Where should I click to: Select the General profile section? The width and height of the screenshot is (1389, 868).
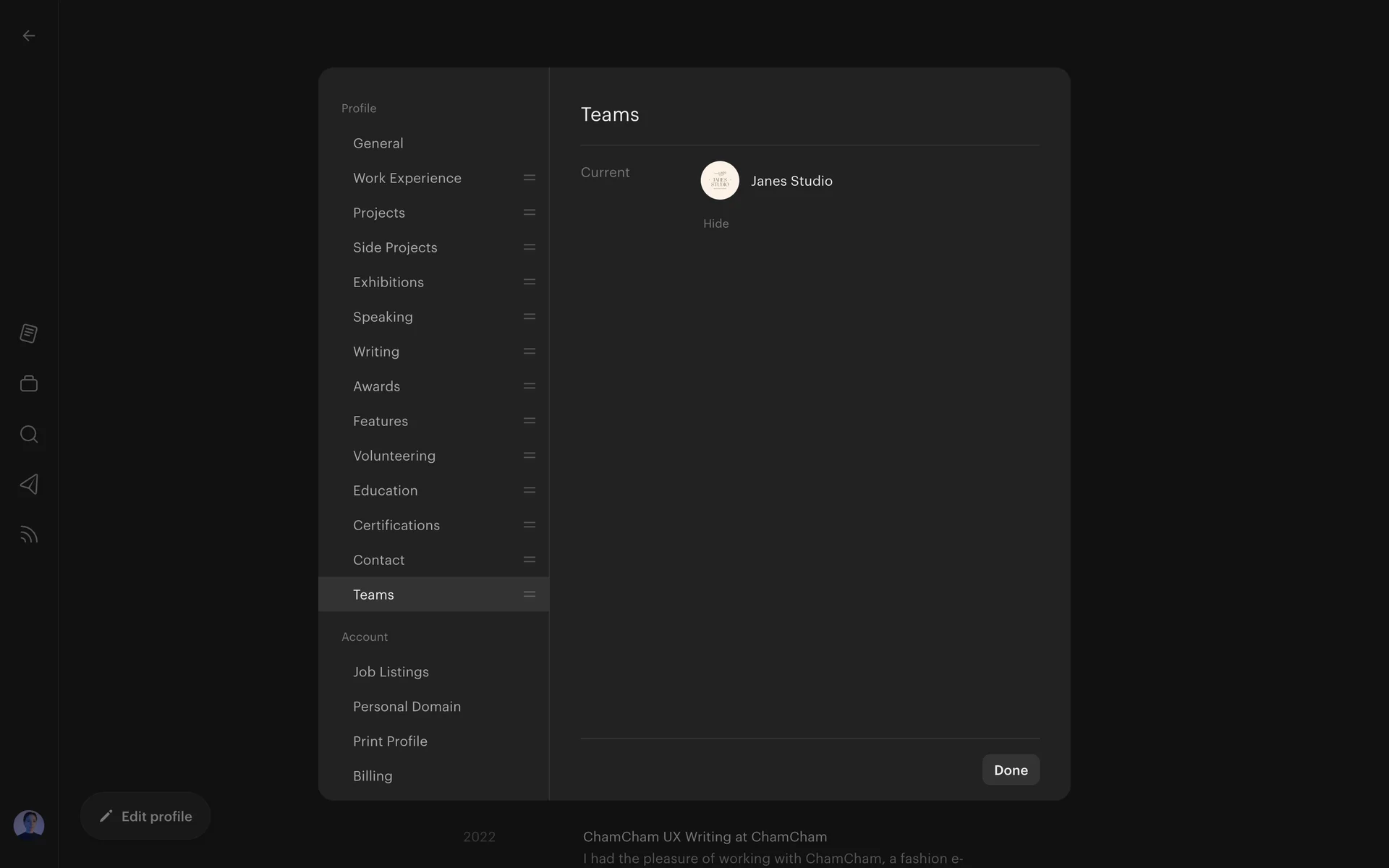click(378, 143)
